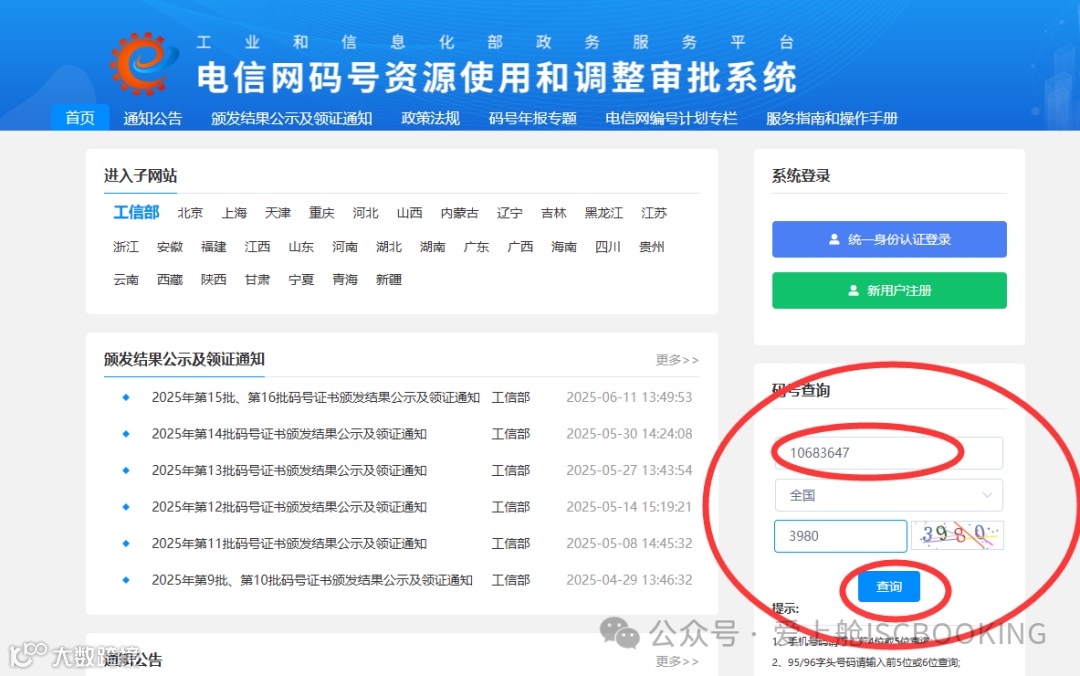Open 码号年报专题 in the navigation

click(x=532, y=118)
